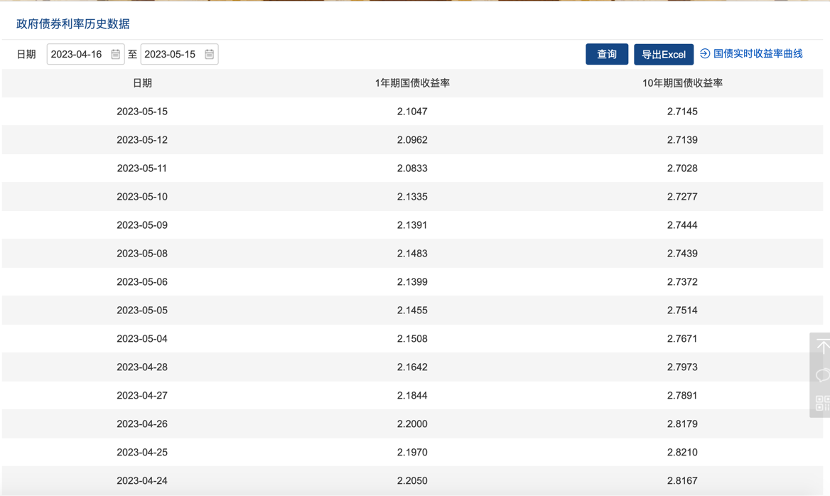The image size is (830, 496).
Task: Select the date cell 2023-04-25
Action: tap(142, 453)
